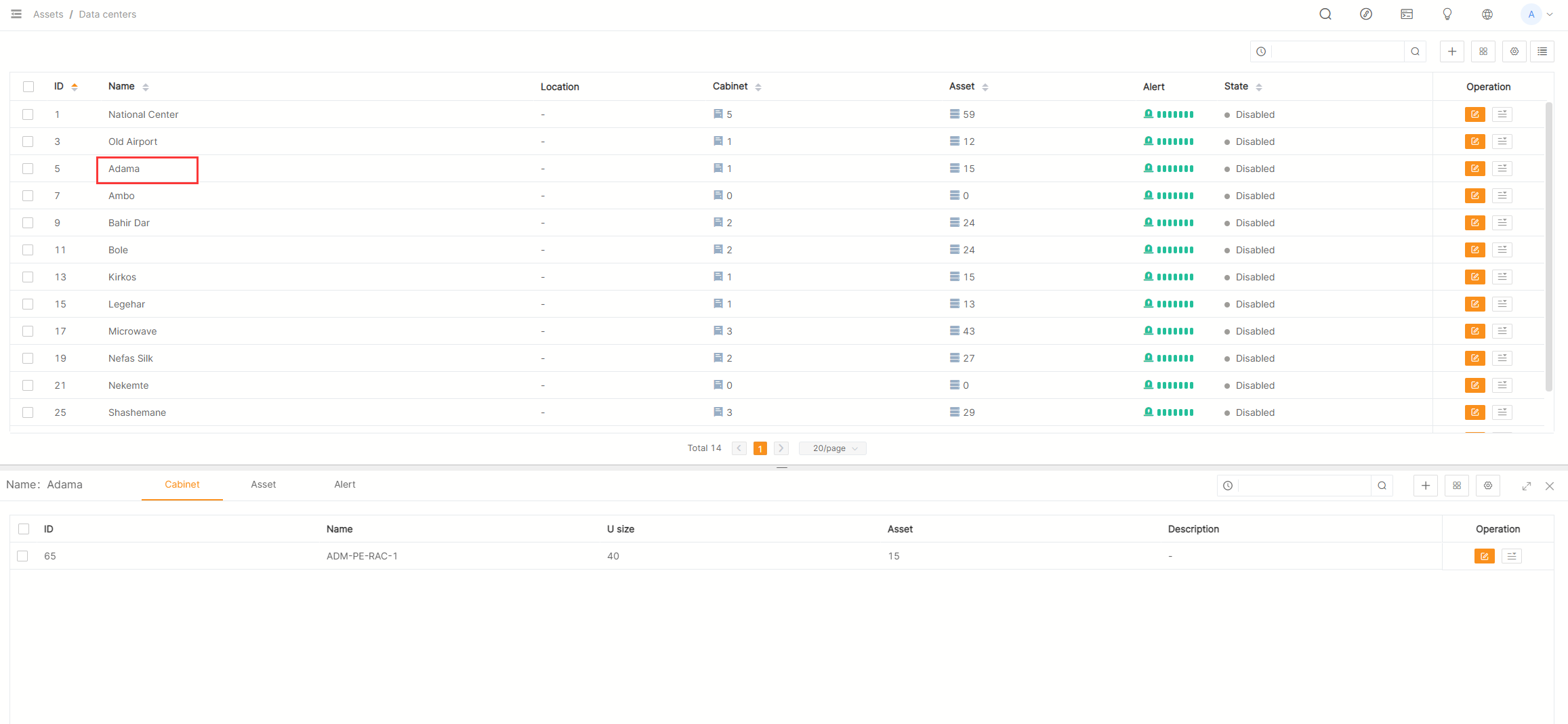Select checkbox for cabinet ID 65
The height and width of the screenshot is (724, 1568).
tap(23, 556)
